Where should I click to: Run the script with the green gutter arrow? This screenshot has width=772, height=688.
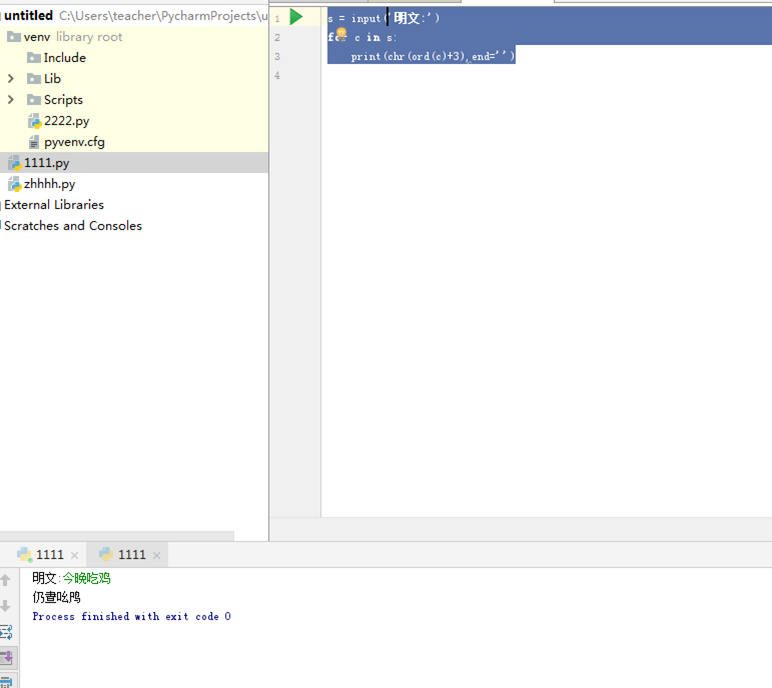click(296, 17)
